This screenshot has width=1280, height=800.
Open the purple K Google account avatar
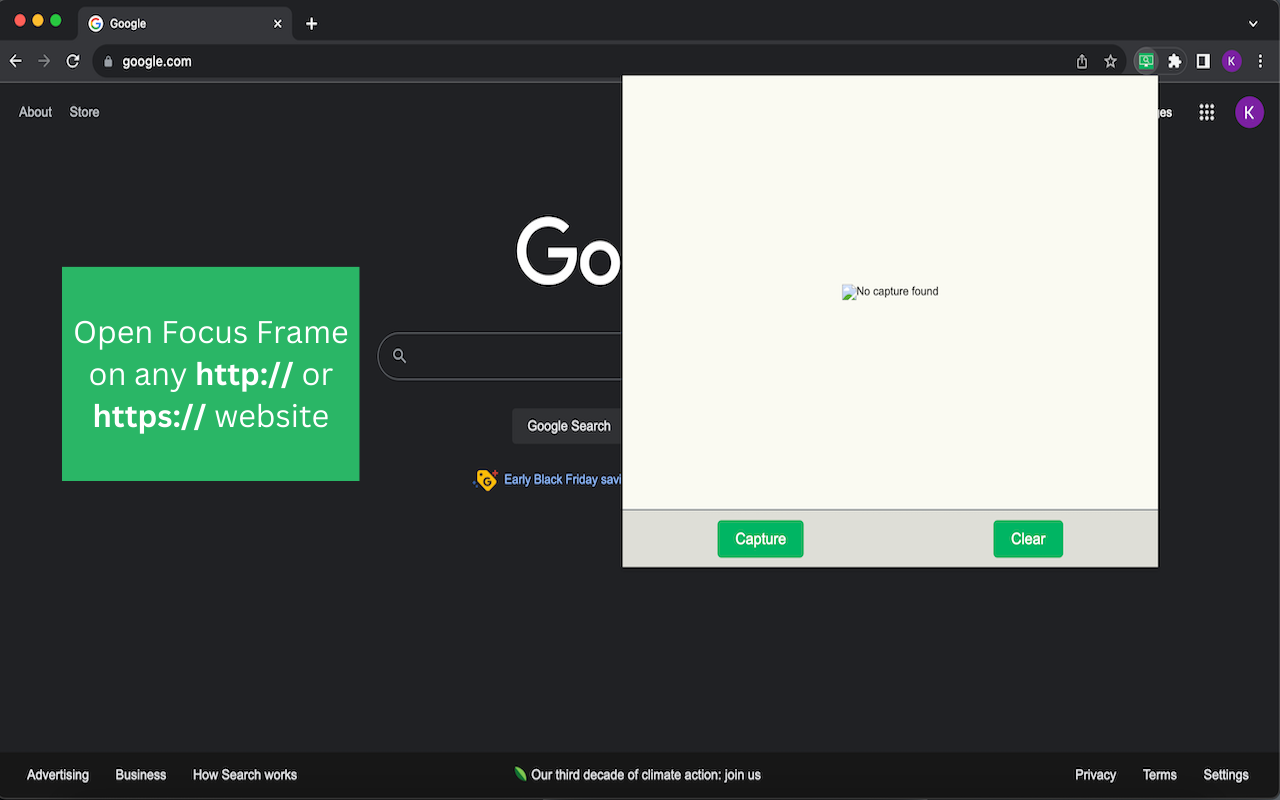[1249, 112]
